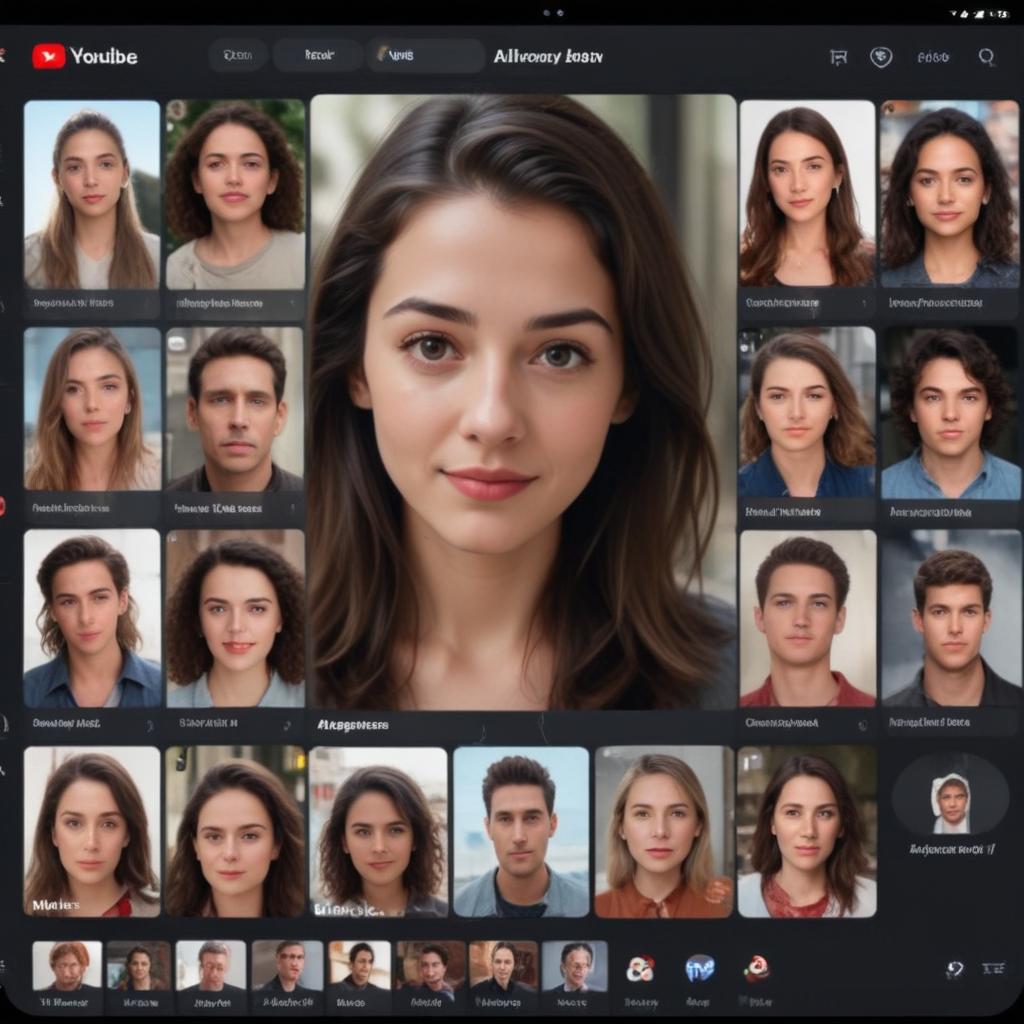Click the red icon on the left sidebar

click(2, 506)
